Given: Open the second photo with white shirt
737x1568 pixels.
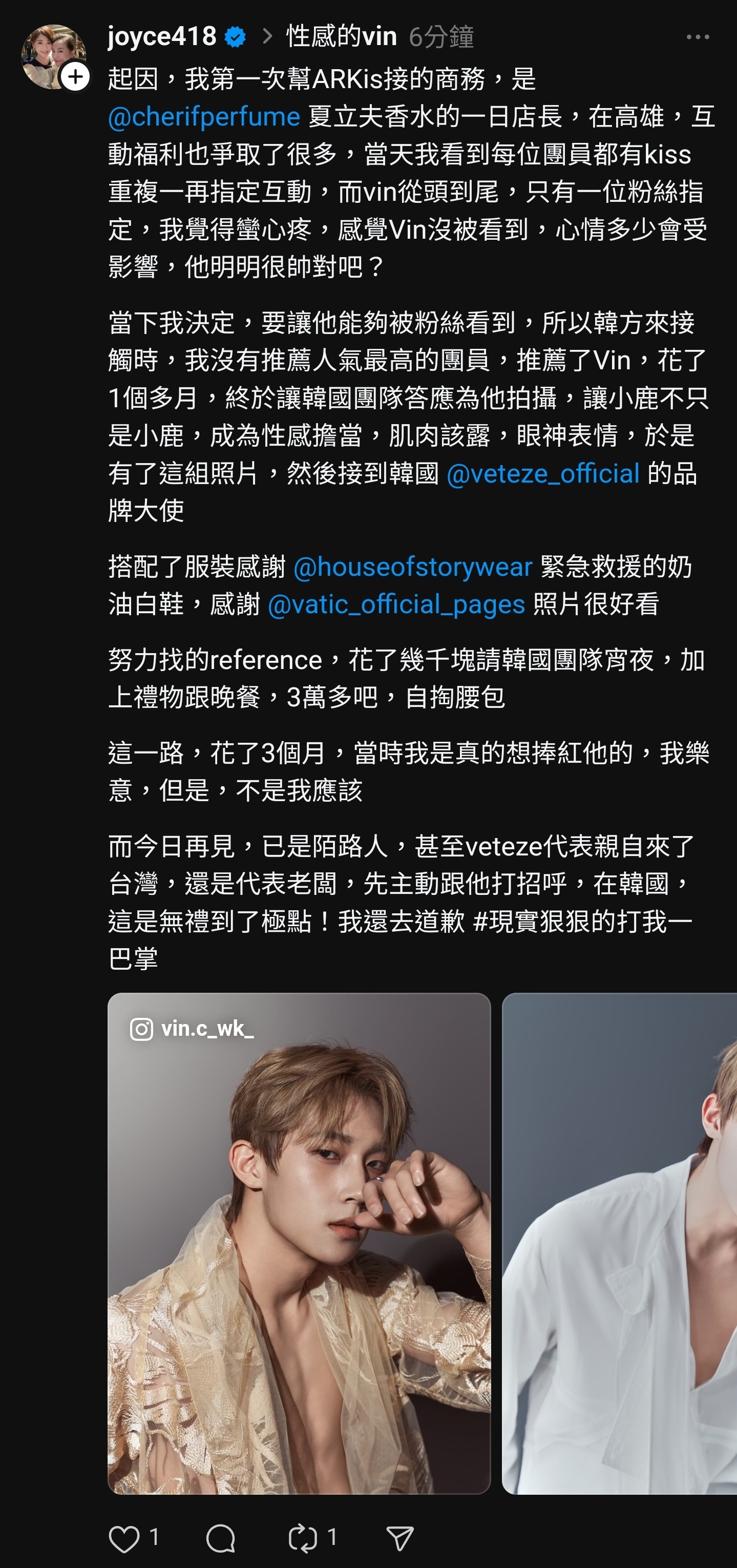Looking at the screenshot, I should point(620,1244).
